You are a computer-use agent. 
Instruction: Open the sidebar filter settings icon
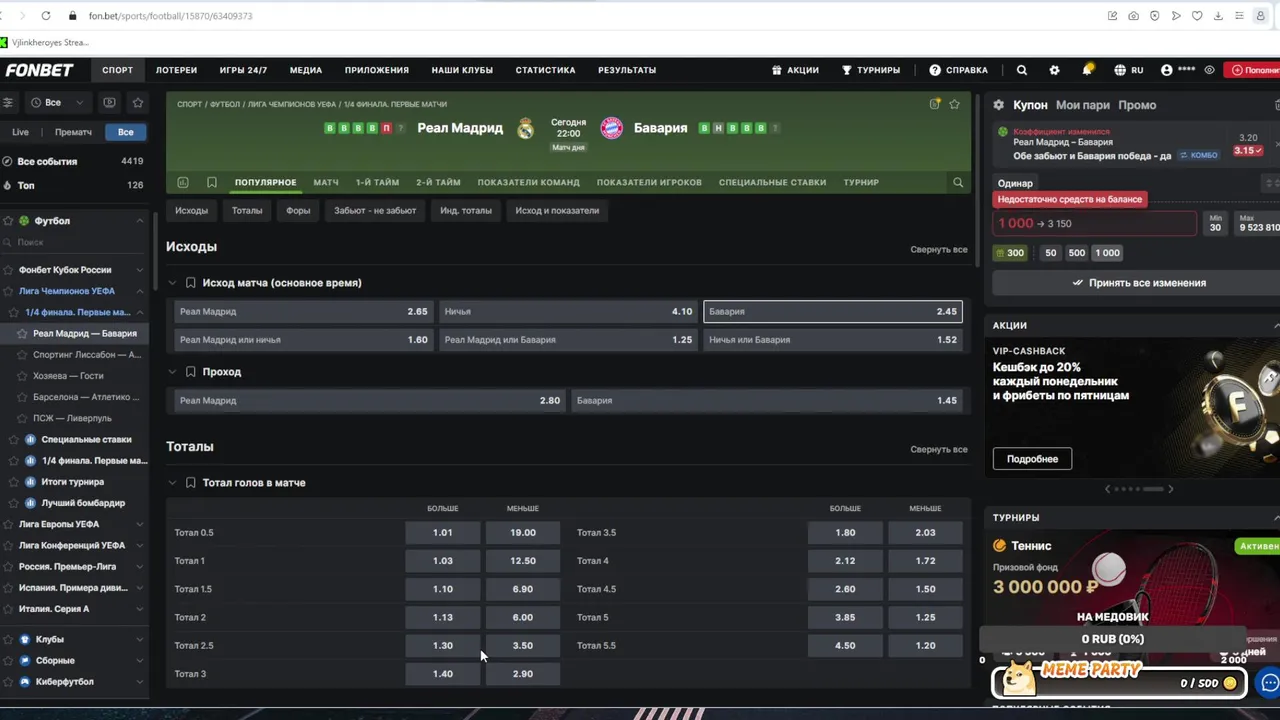7,102
